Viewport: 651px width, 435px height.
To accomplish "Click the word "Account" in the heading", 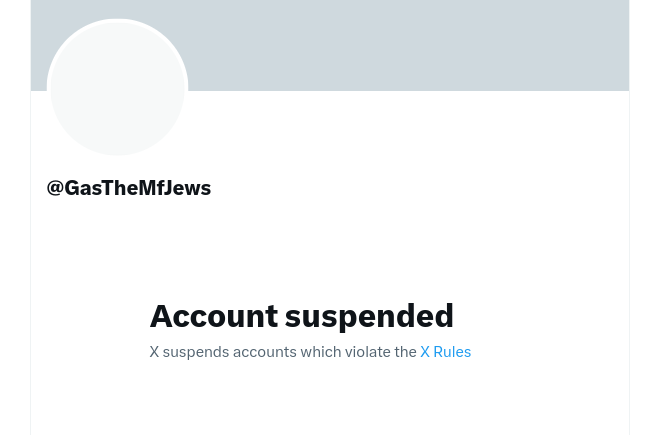I will tap(214, 316).
